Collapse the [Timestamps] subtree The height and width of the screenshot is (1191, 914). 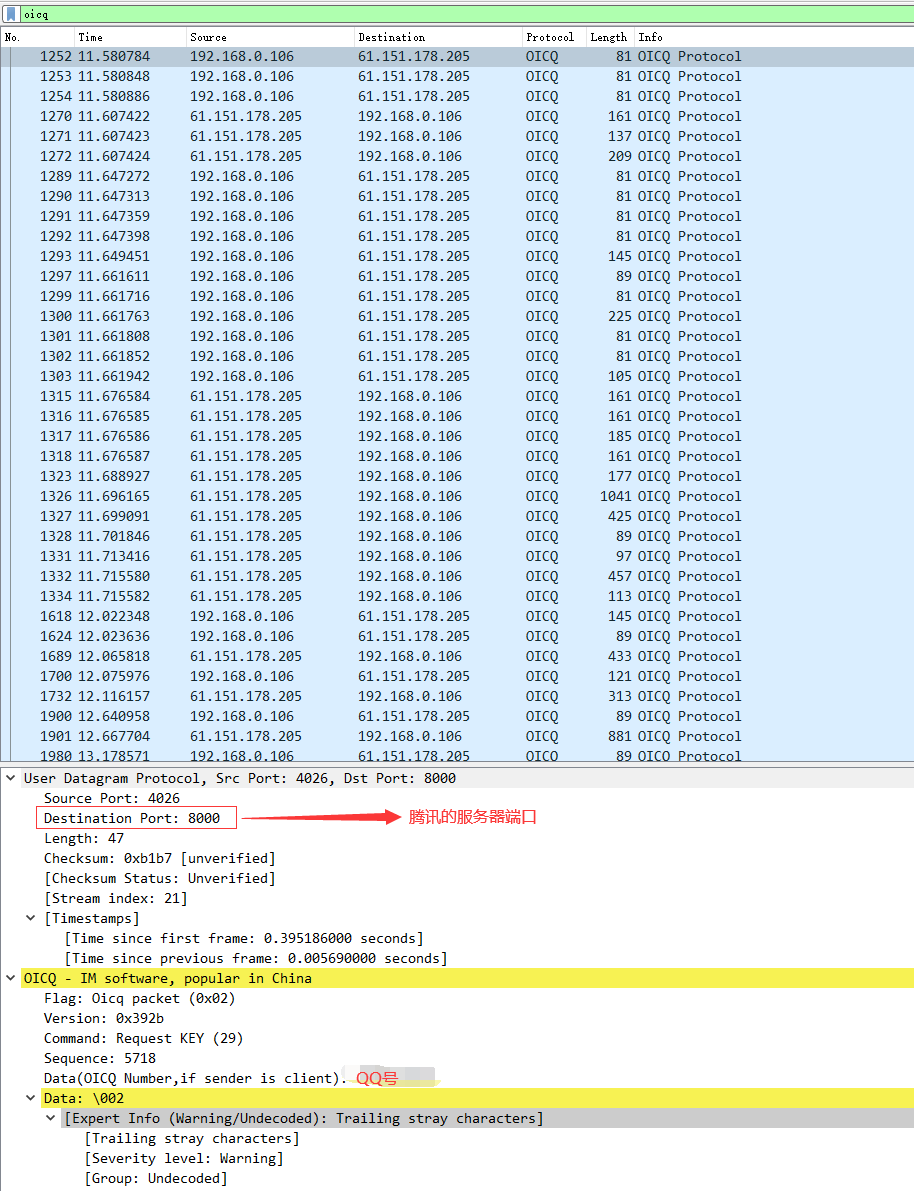30,918
